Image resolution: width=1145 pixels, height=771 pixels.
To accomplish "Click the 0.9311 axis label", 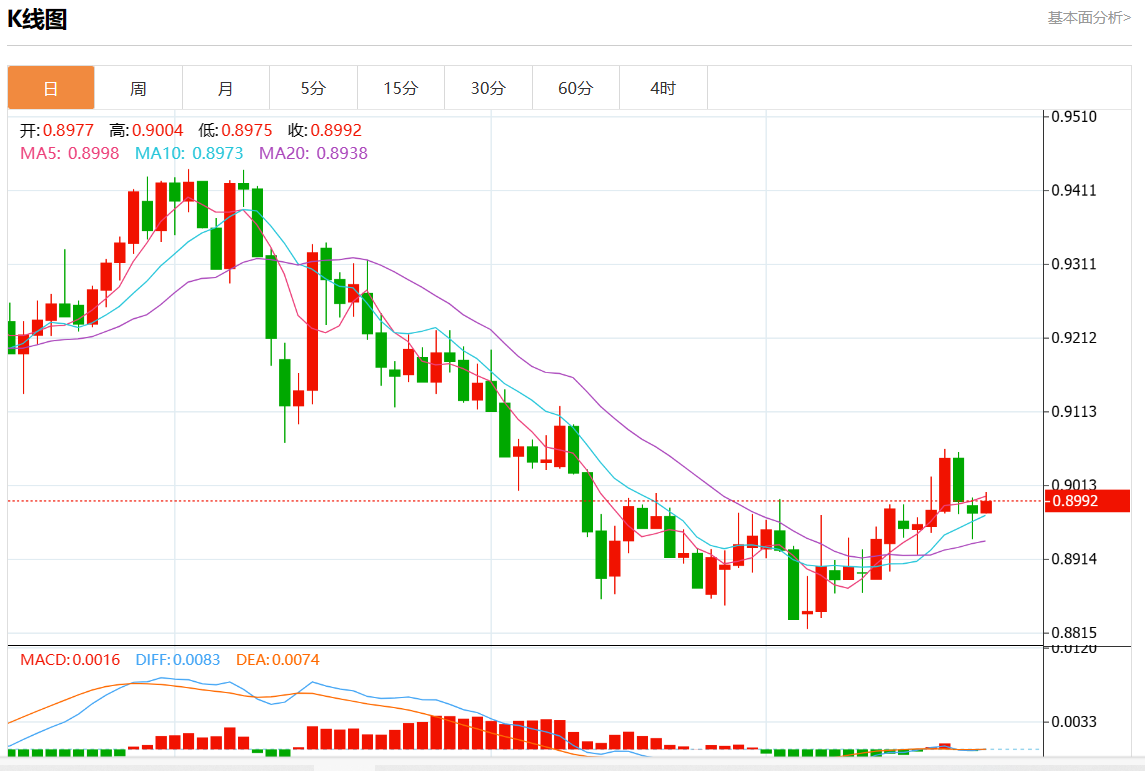I will 1073,264.
